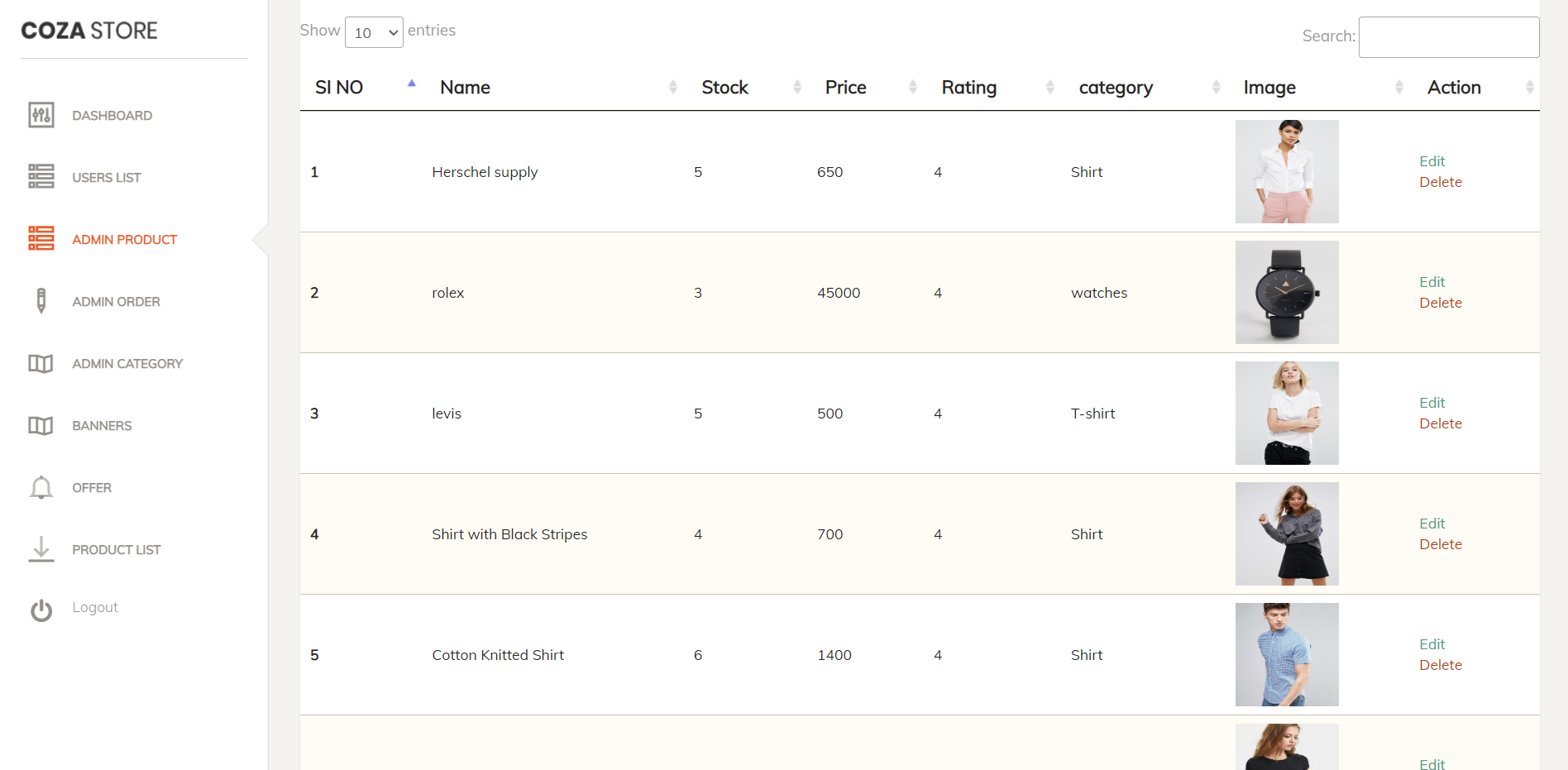Screen dimensions: 1568x770
Task: Switch to the Admin Order section
Action: [x=116, y=301]
